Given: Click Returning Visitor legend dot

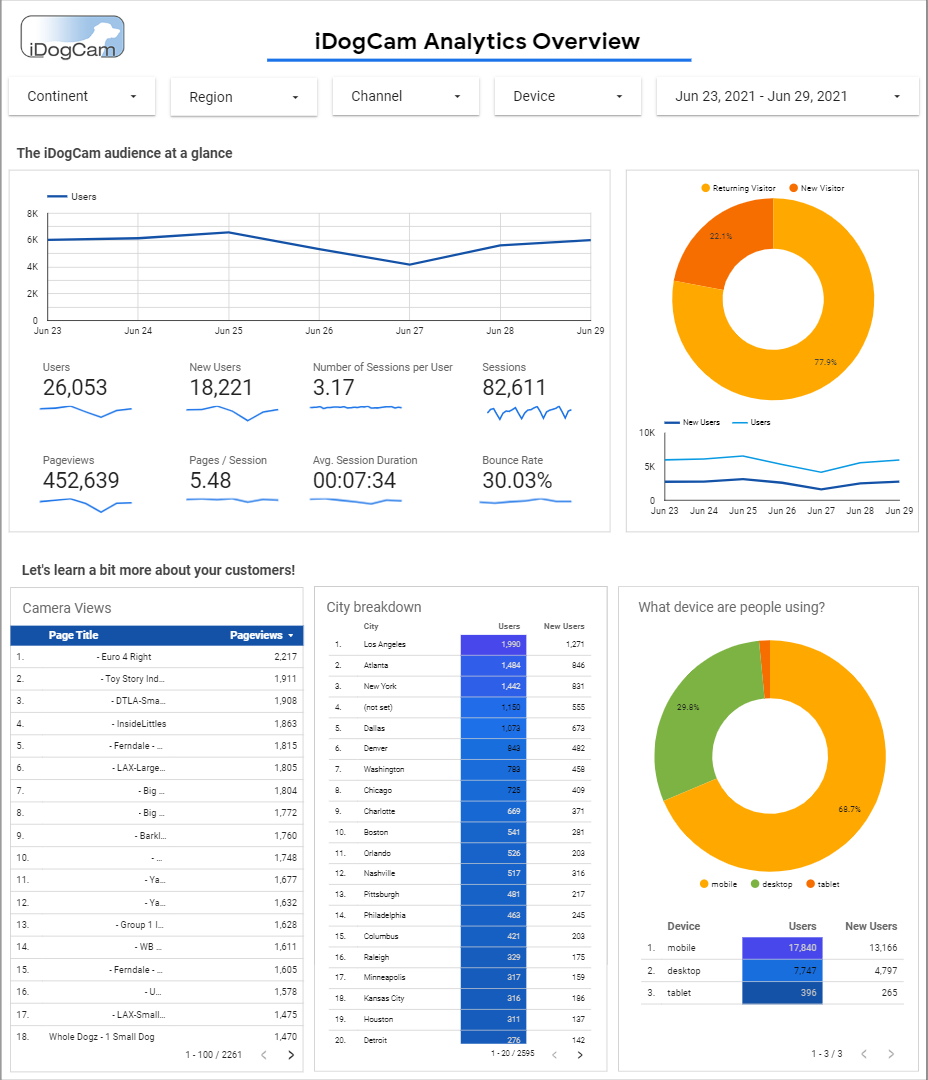Looking at the screenshot, I should click(705, 188).
